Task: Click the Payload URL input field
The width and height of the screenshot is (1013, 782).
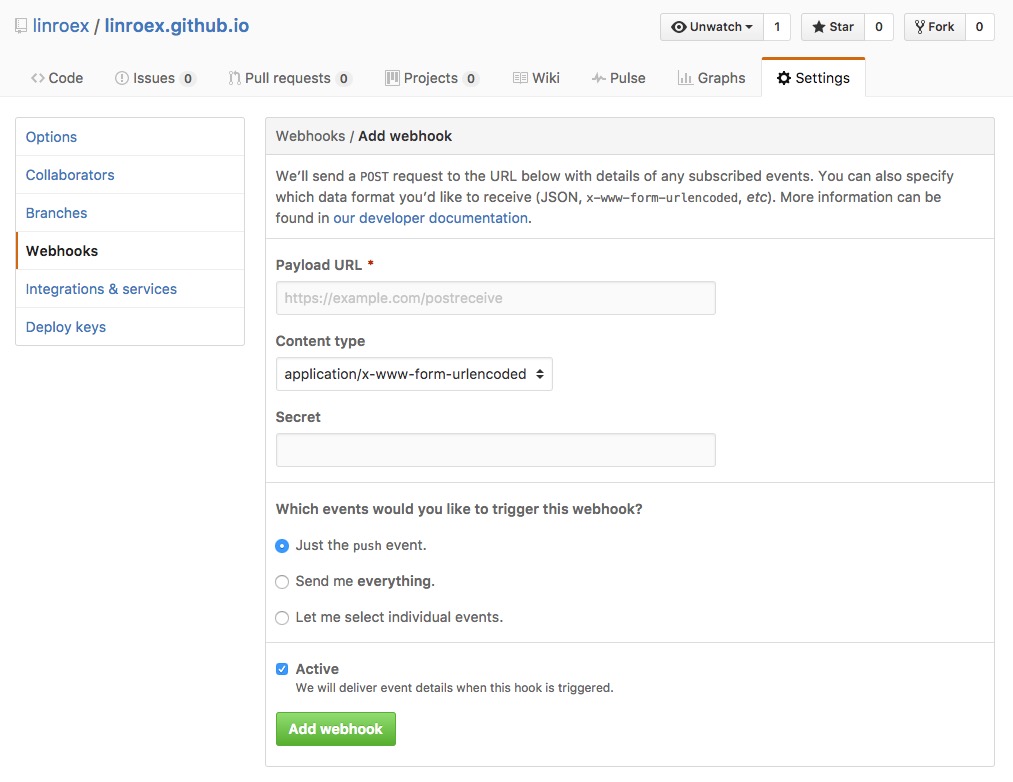Action: coord(496,298)
